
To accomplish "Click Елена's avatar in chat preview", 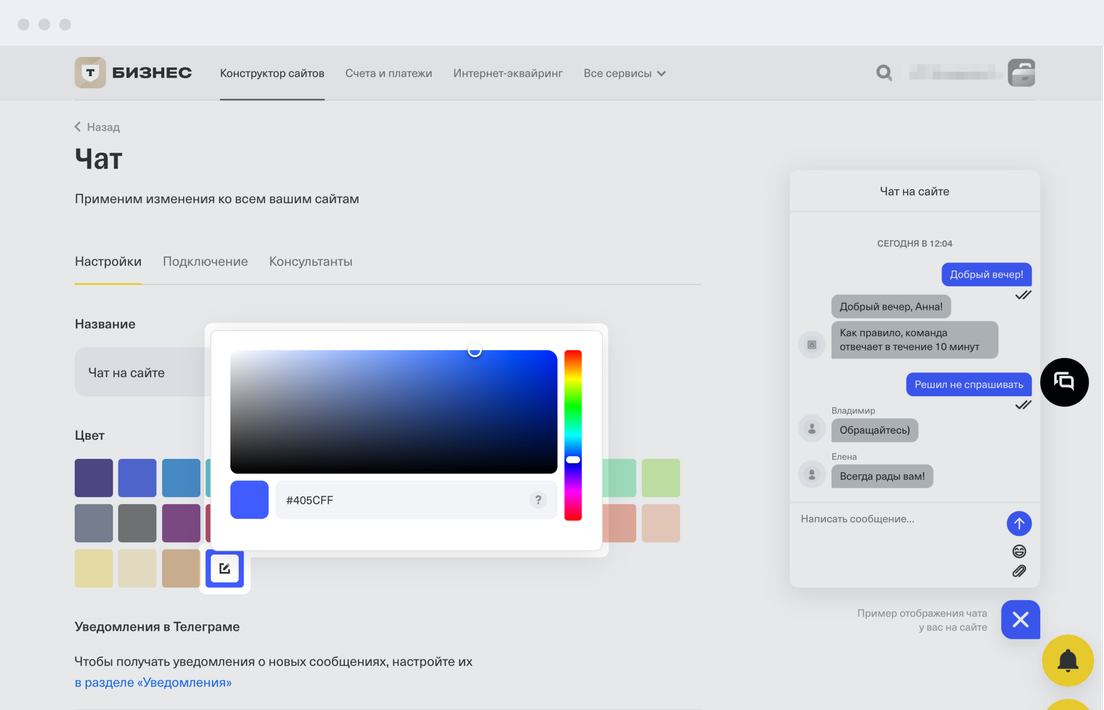I will point(812,475).
